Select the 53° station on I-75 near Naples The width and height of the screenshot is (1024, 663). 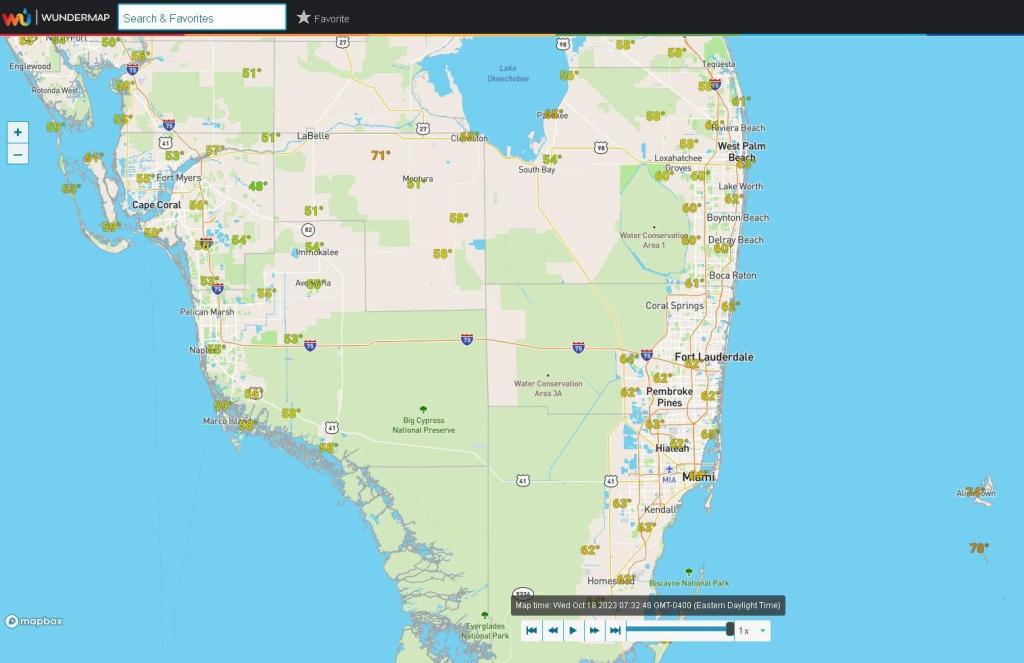tap(293, 338)
